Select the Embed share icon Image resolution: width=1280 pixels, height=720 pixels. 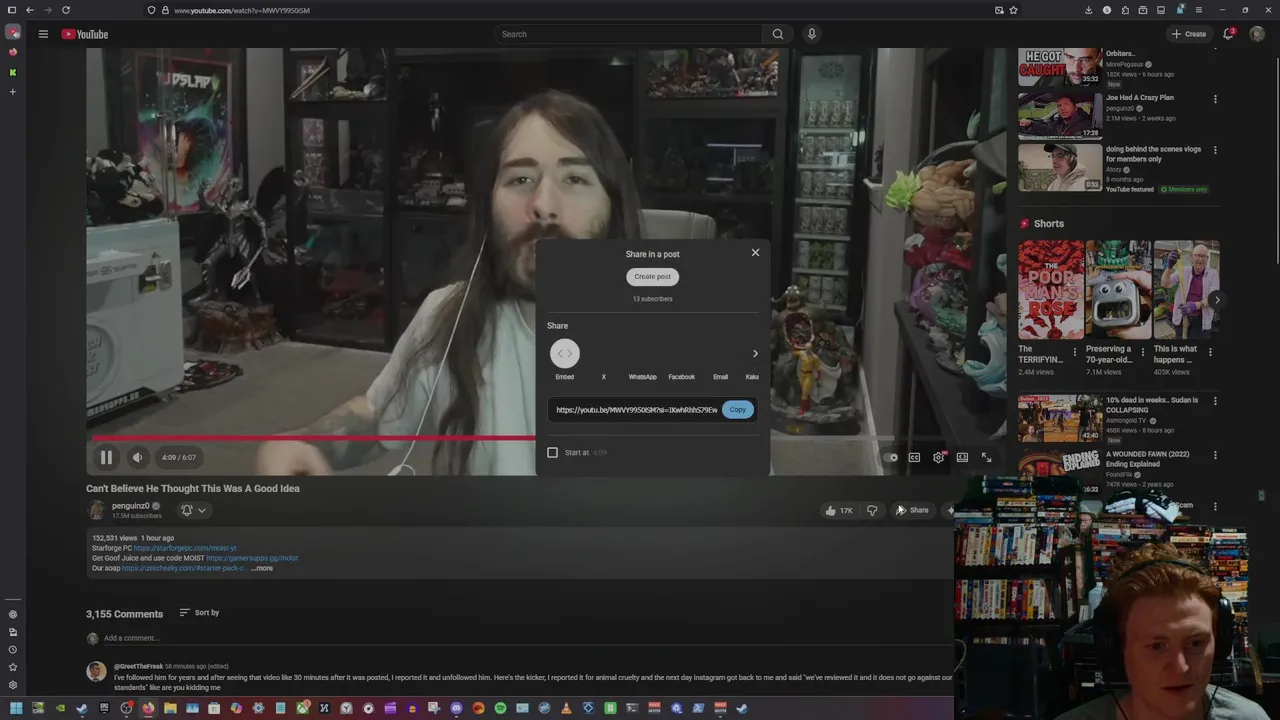(565, 353)
